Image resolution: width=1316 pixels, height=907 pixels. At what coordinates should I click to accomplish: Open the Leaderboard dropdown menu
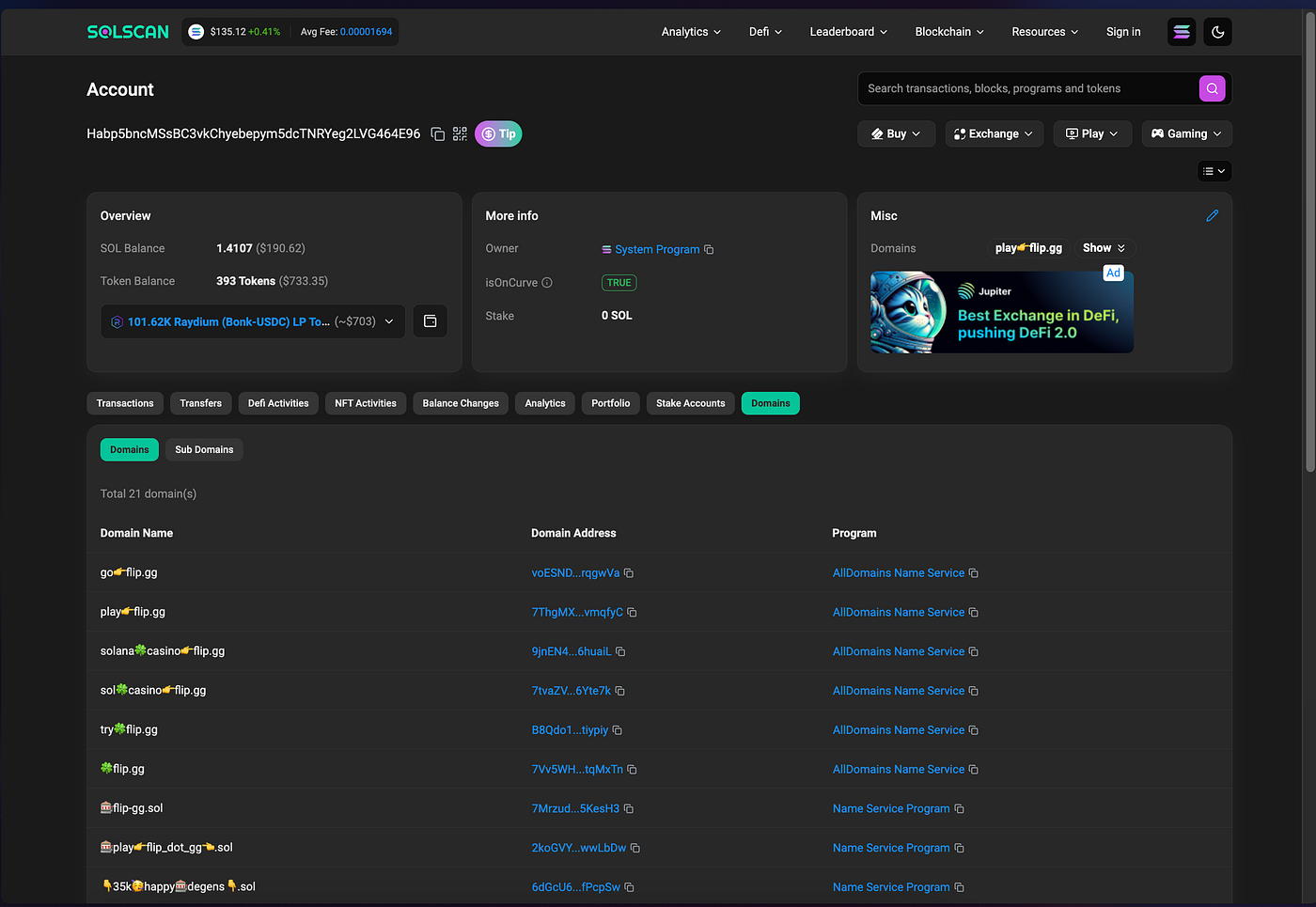[x=848, y=32]
